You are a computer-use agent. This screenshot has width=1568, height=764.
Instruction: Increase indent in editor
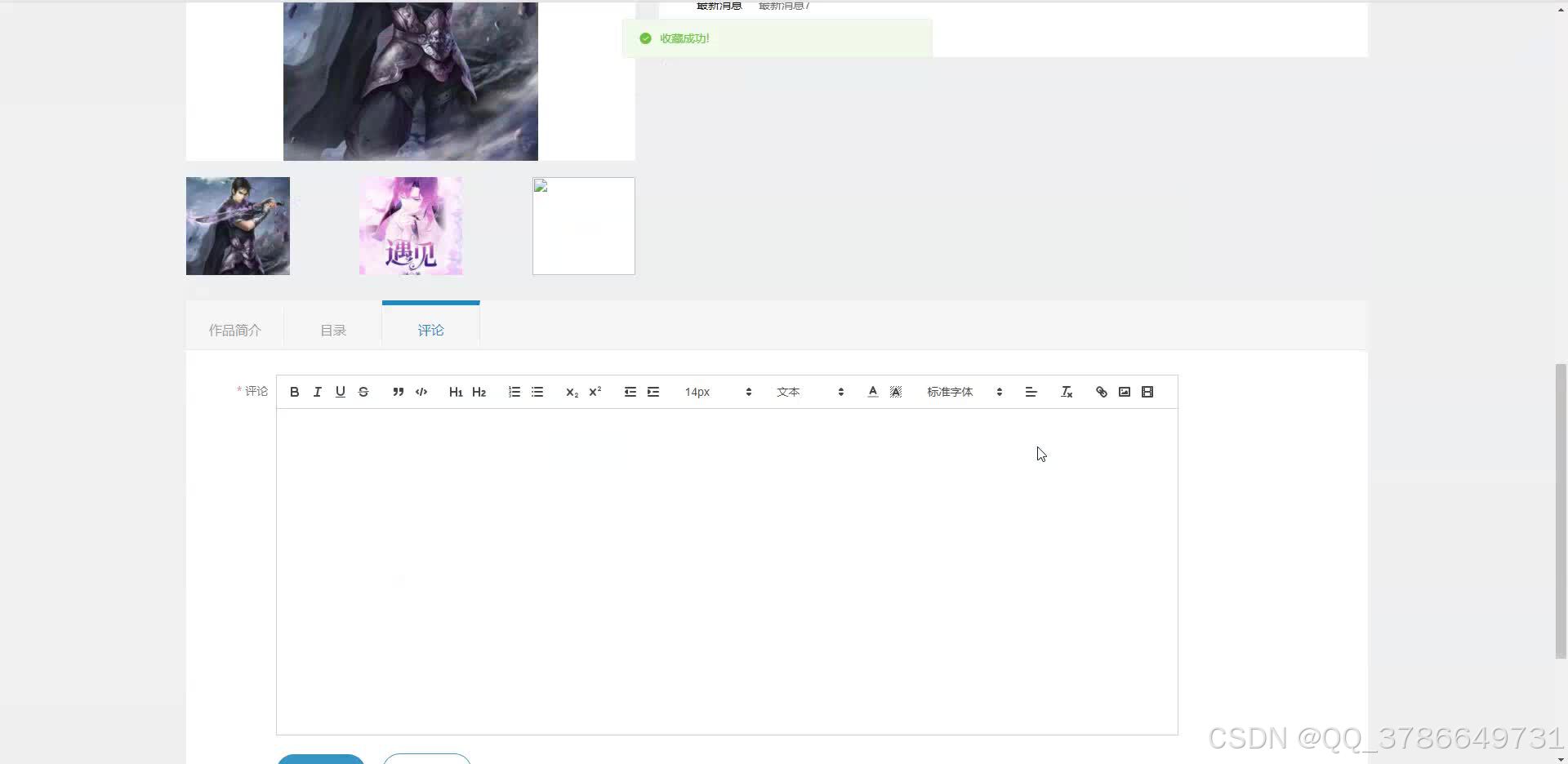[x=653, y=392]
